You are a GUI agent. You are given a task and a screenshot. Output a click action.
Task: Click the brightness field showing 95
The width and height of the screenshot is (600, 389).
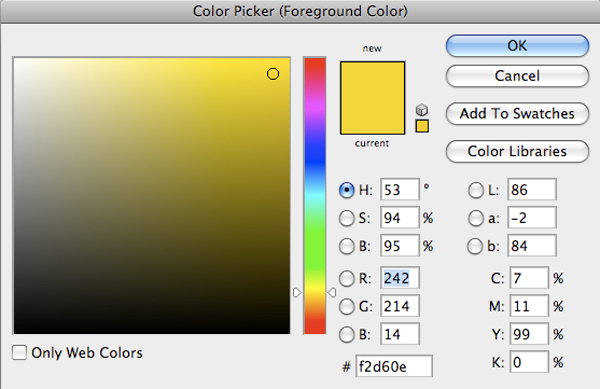[399, 246]
